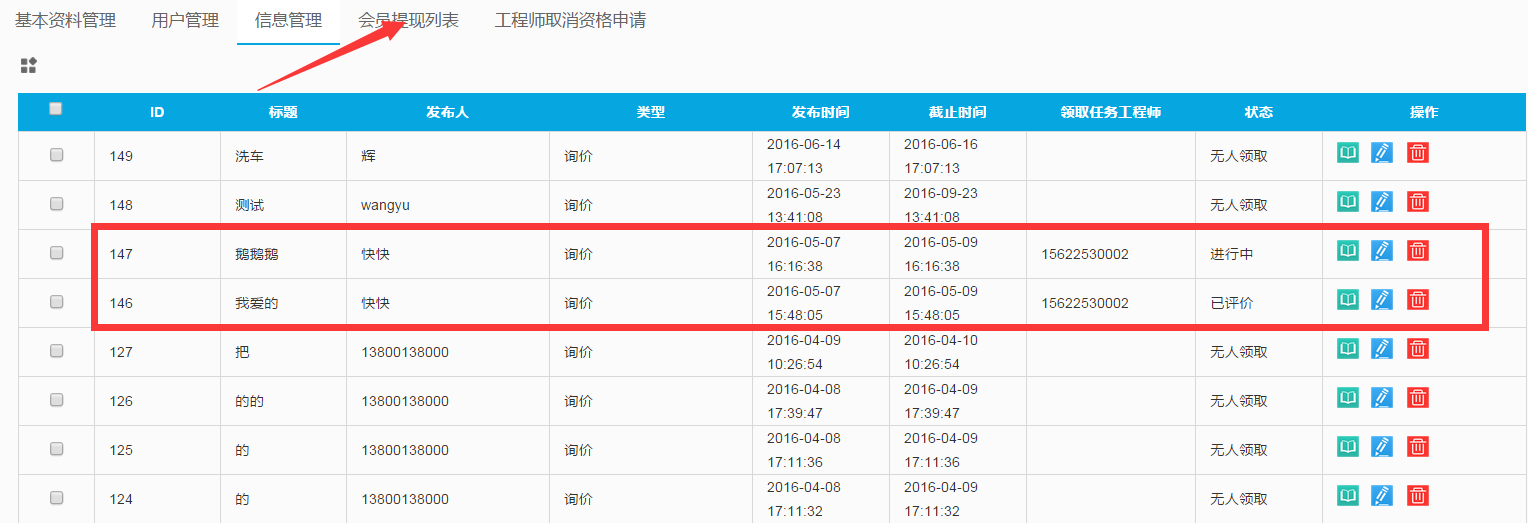Image resolution: width=1528 pixels, height=523 pixels.
Task: Click the 状态 column header
Action: (1258, 112)
